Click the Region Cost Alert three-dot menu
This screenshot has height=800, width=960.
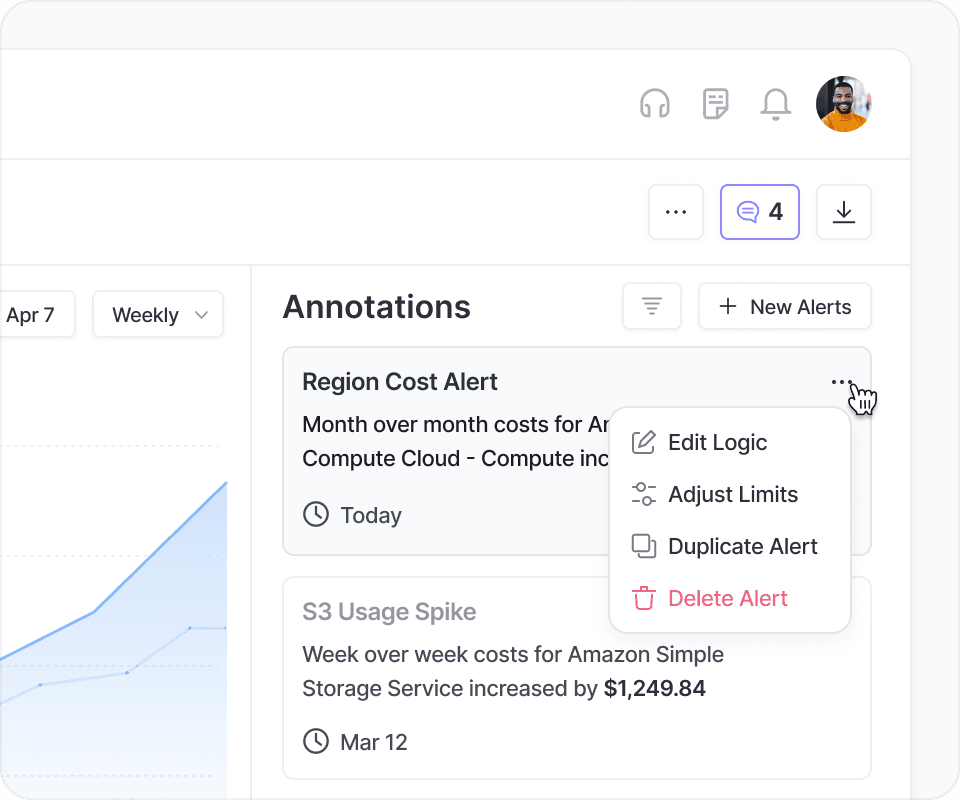[x=842, y=382]
